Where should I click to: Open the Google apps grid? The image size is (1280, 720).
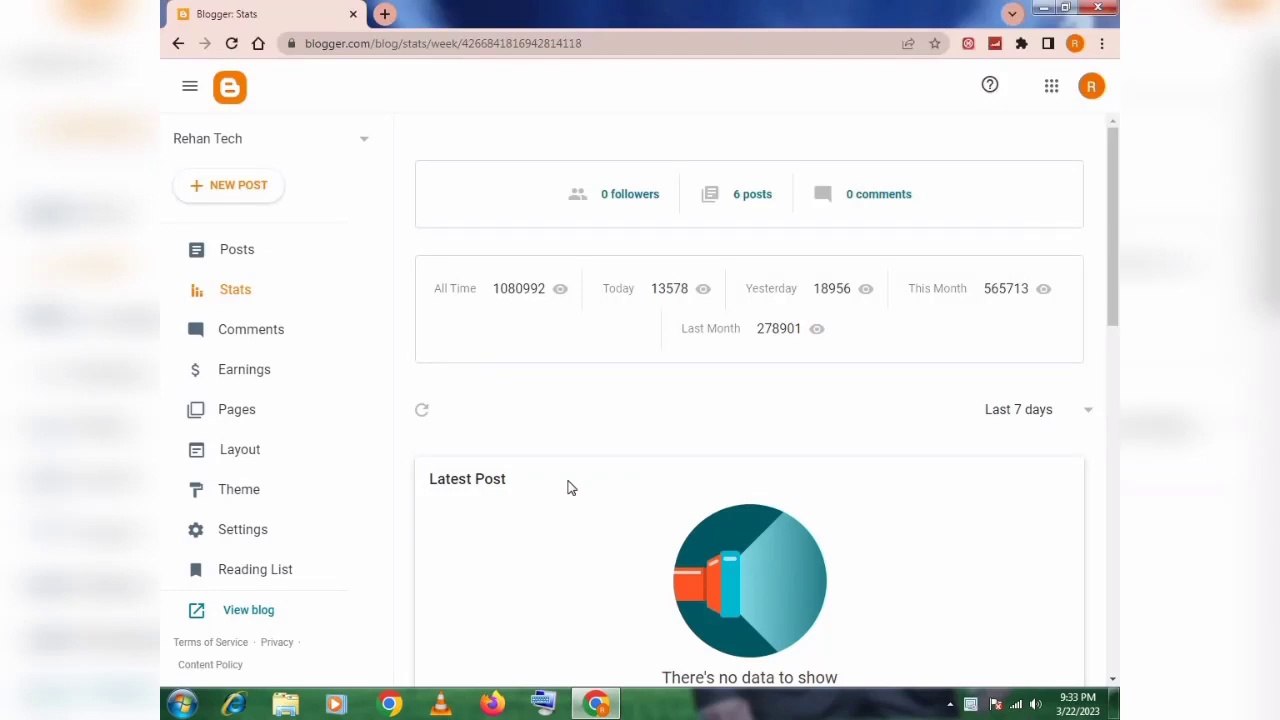pos(1051,86)
